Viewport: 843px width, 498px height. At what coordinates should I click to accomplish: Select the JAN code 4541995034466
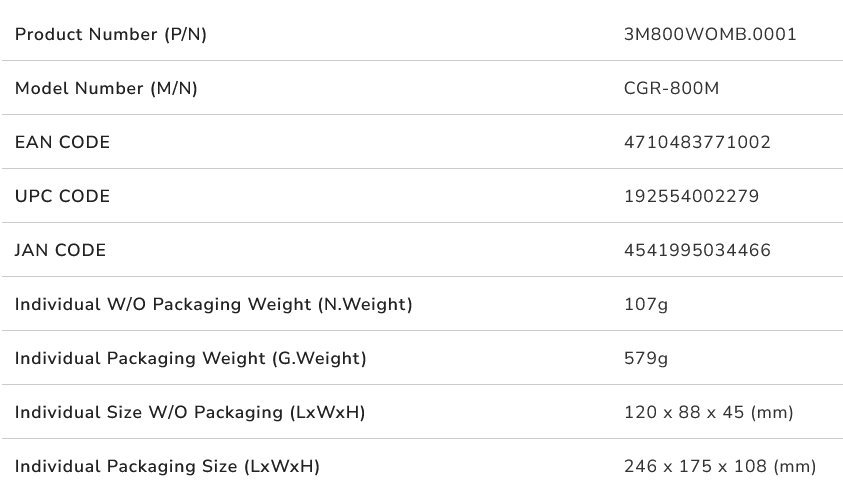coord(697,250)
